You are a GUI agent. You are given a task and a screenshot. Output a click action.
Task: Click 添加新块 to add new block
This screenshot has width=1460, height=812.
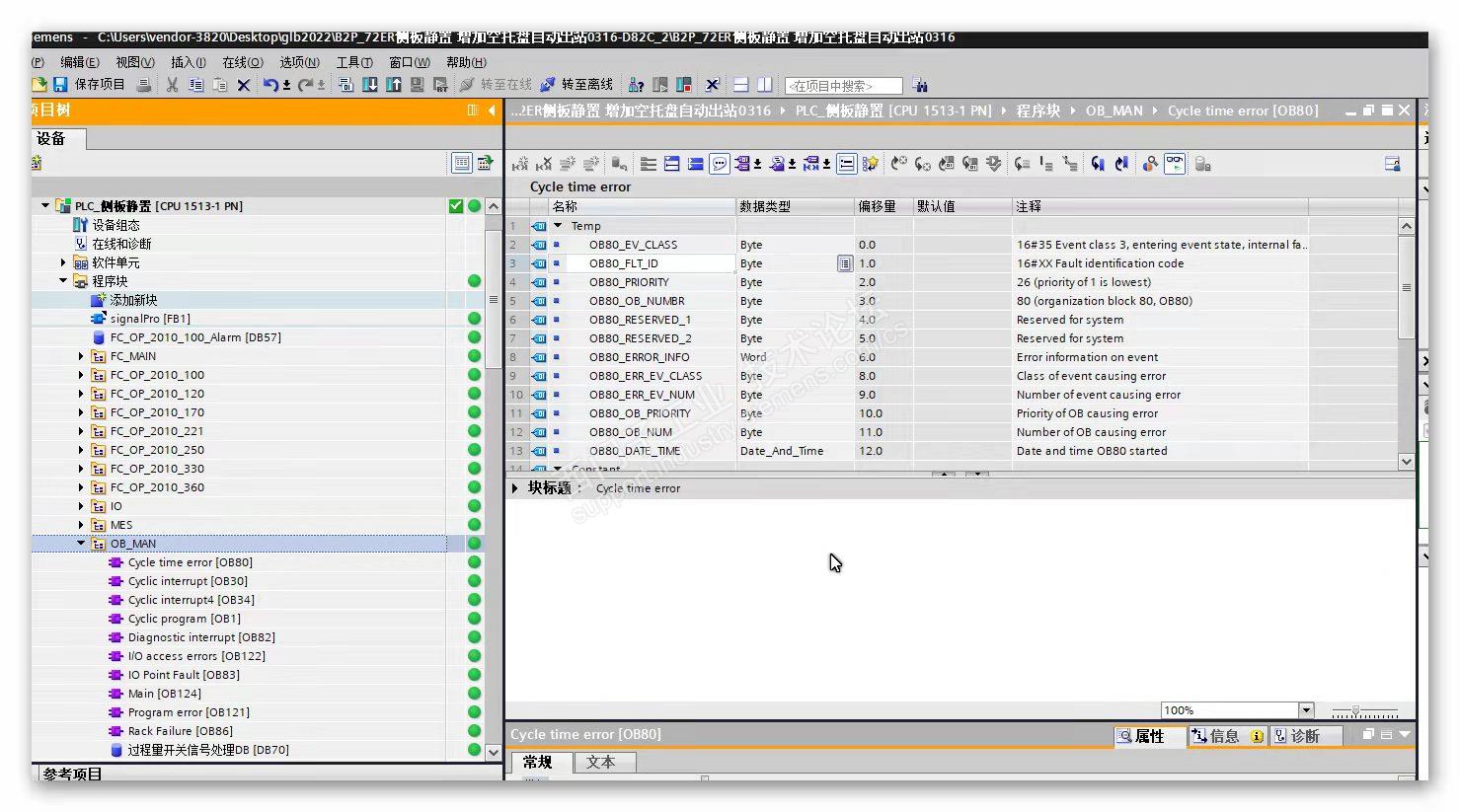[133, 300]
